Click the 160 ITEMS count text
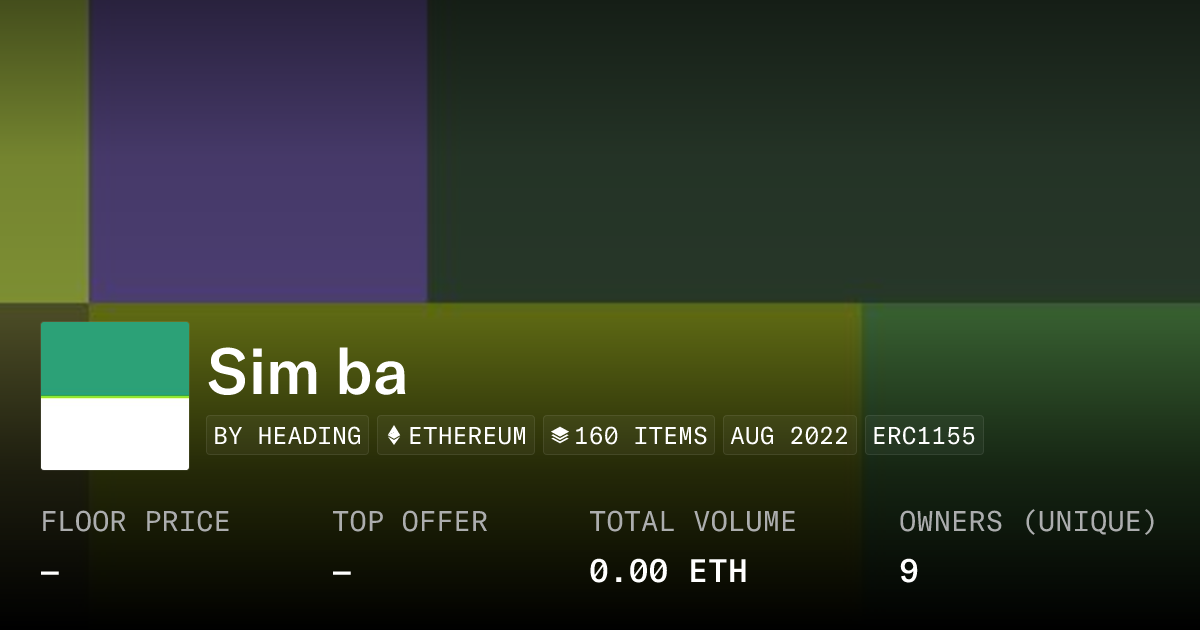The height and width of the screenshot is (630, 1200). pos(640,436)
